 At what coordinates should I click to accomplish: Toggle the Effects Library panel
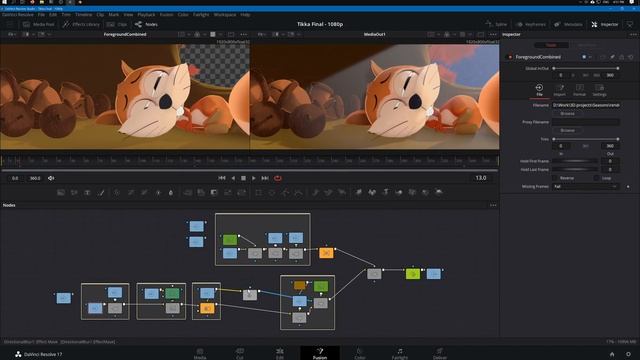pos(81,24)
